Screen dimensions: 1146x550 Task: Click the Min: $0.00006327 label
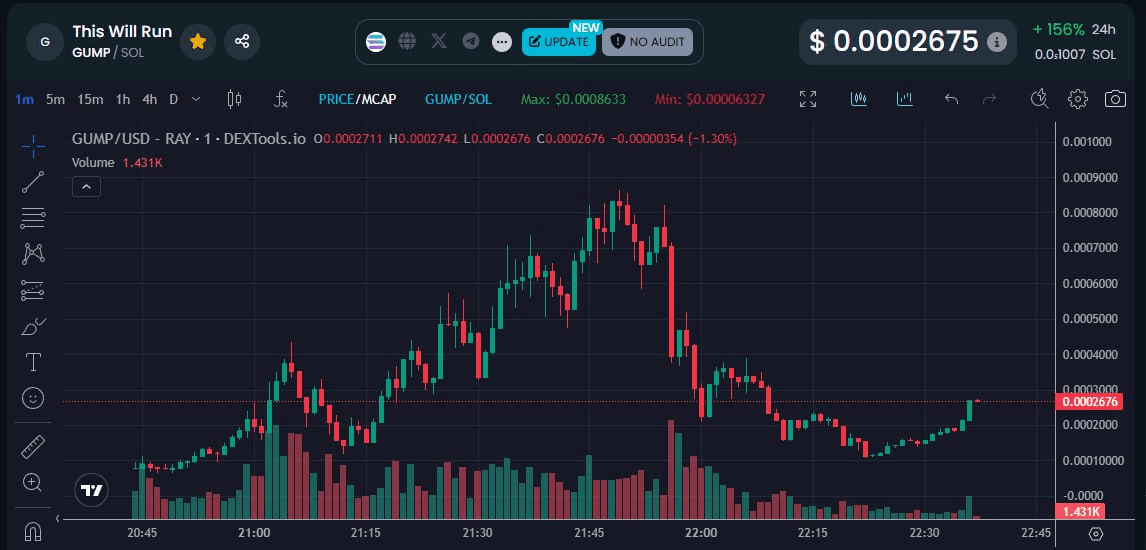712,99
